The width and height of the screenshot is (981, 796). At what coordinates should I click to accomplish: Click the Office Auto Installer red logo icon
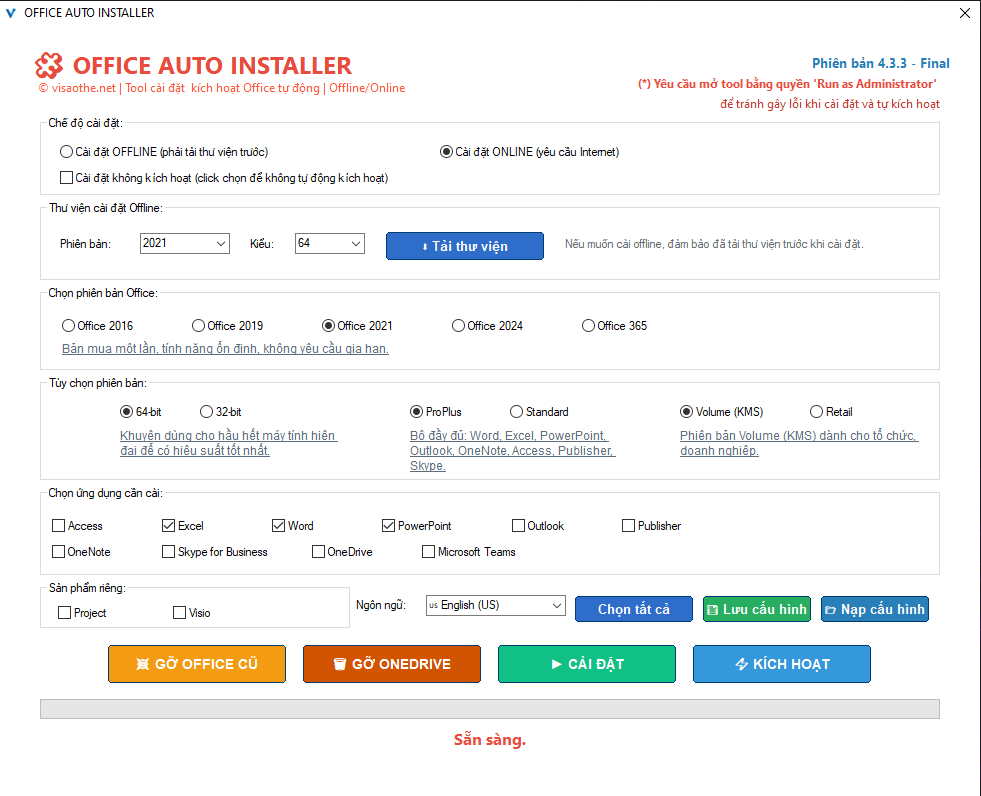(49, 66)
